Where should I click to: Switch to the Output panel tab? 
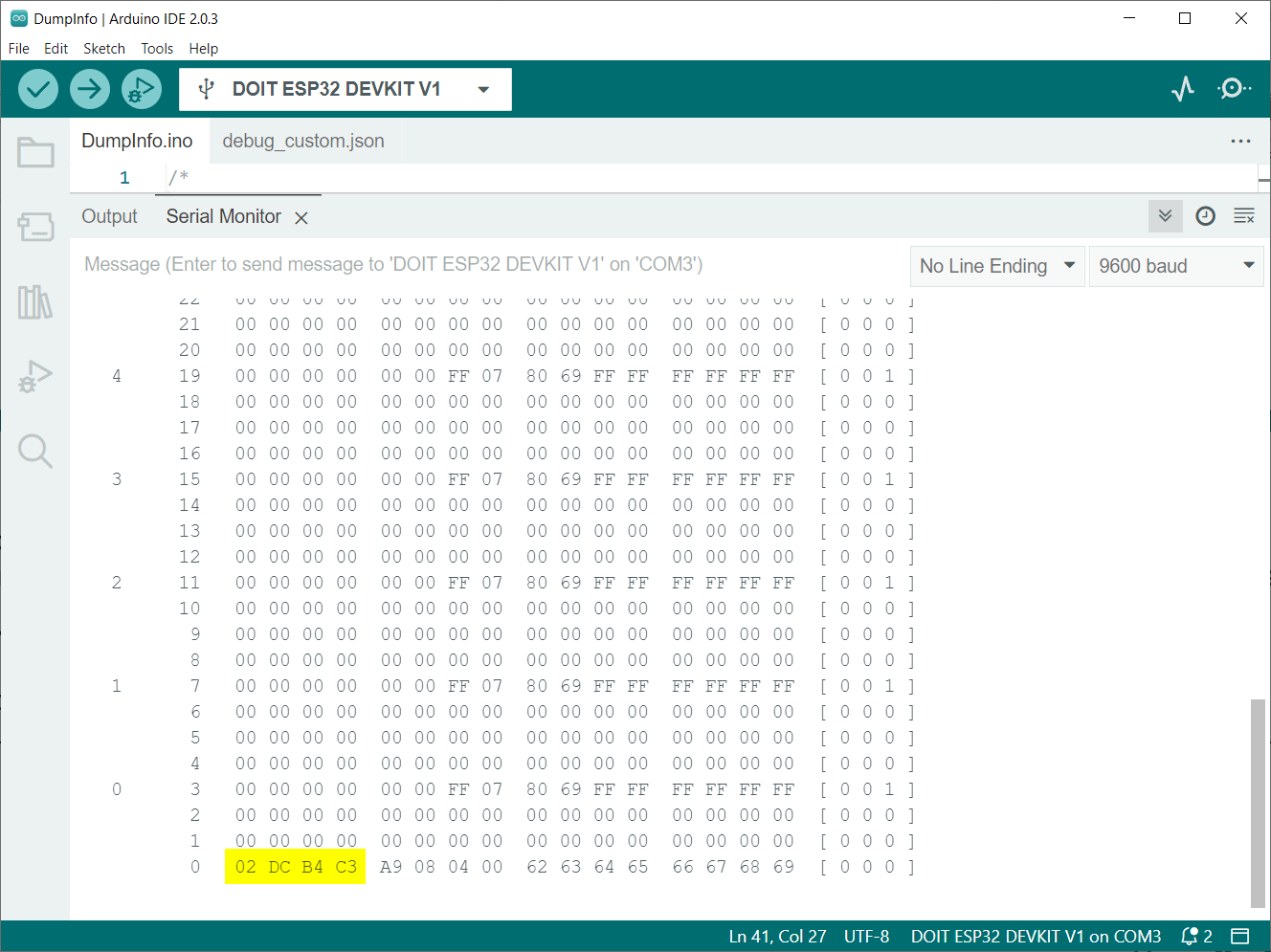pos(109,216)
